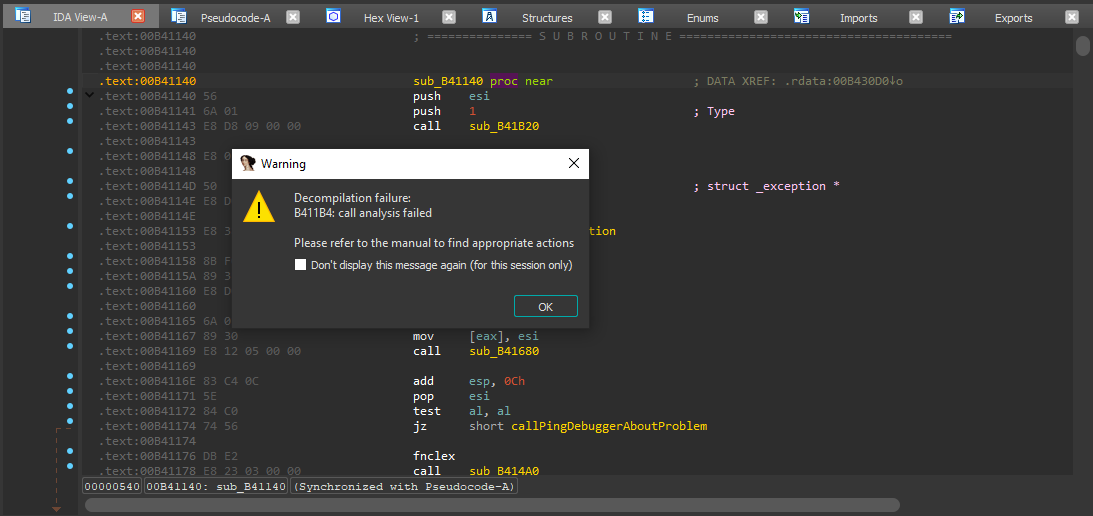The width and height of the screenshot is (1093, 516).
Task: Close the Hex View-1 tab
Action: [x=449, y=17]
